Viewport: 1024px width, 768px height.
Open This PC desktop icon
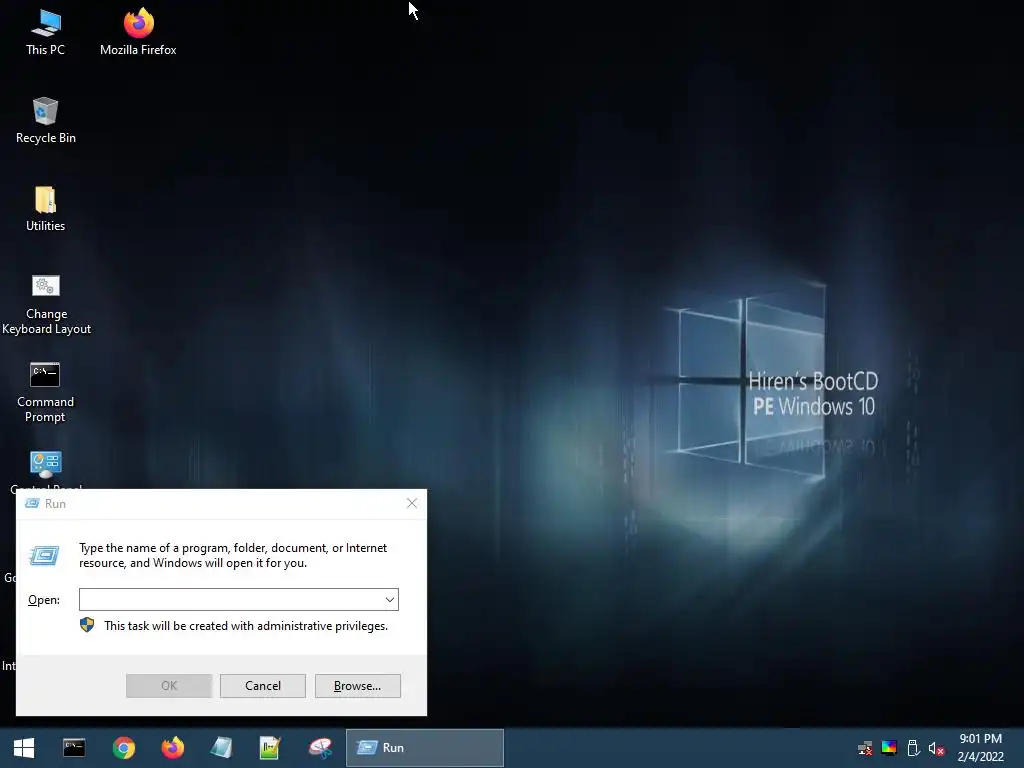coord(46,33)
